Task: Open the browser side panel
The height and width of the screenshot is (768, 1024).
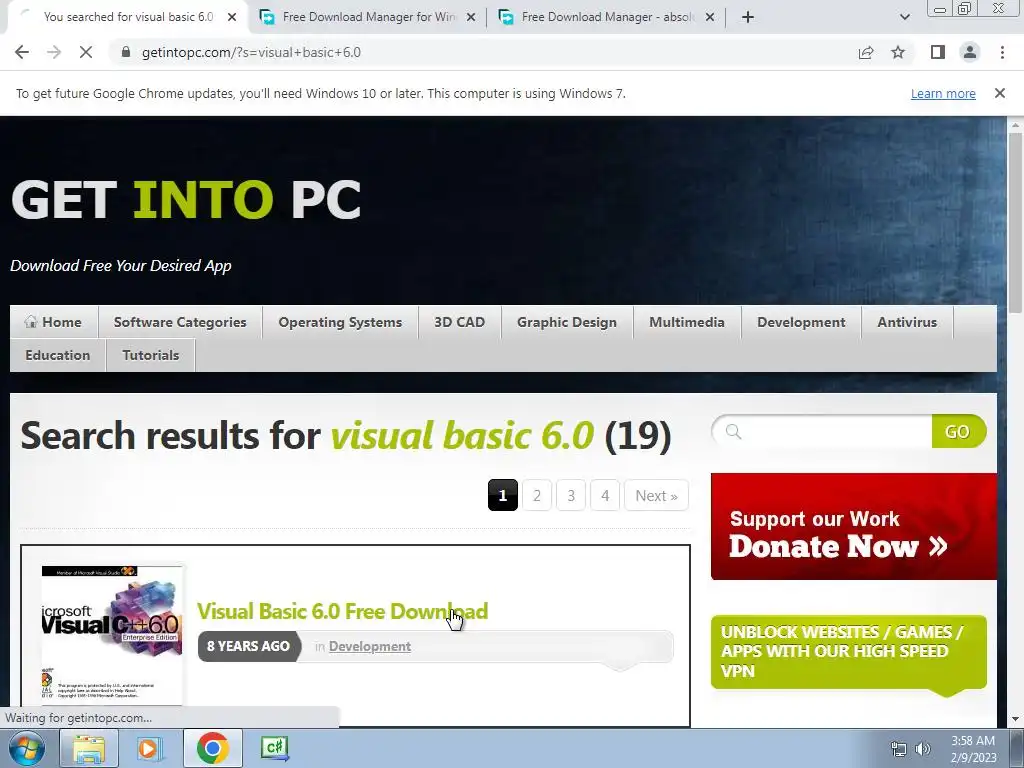Action: [x=938, y=52]
